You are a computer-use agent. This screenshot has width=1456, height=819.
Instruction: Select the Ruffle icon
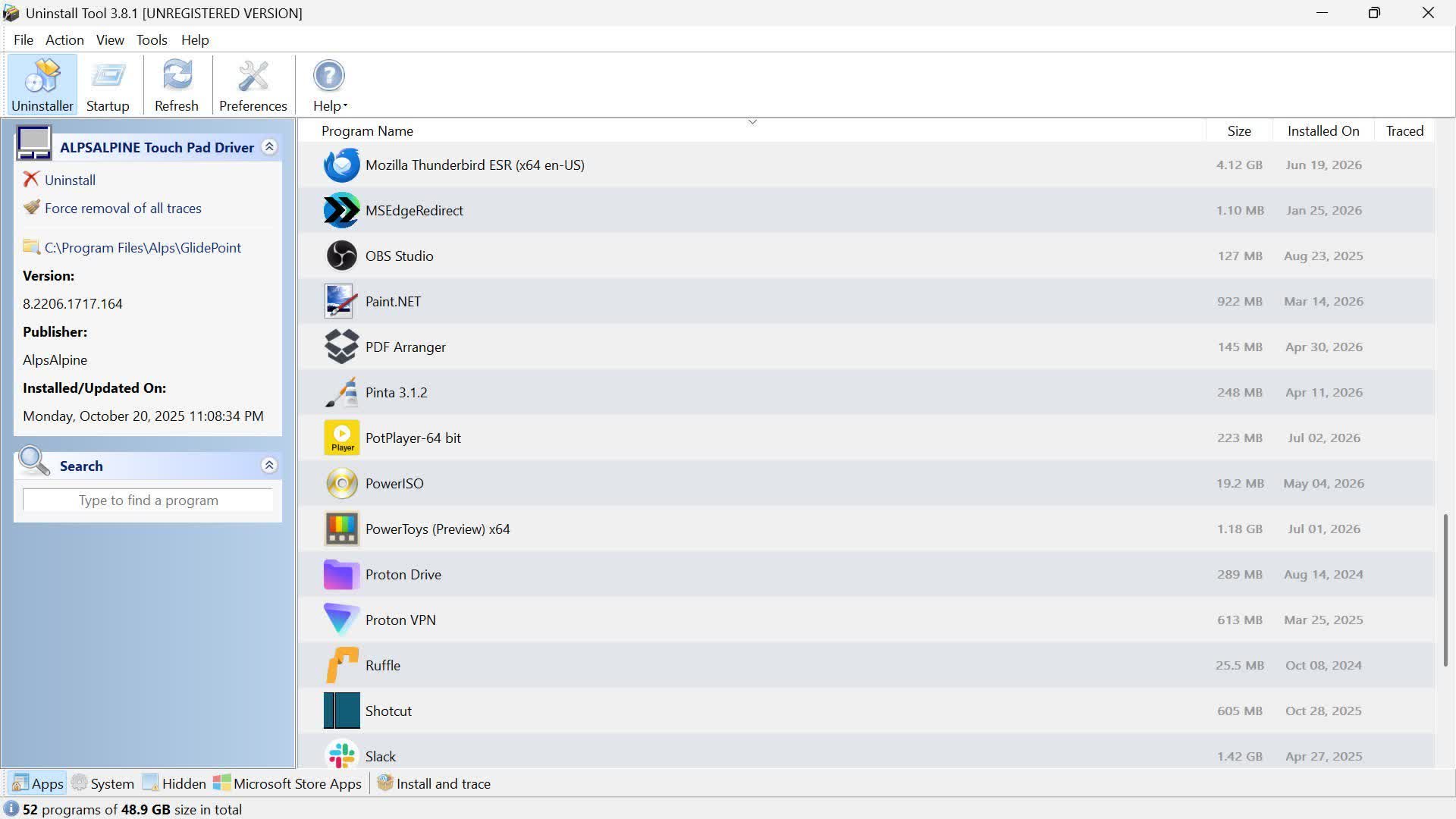click(x=341, y=665)
